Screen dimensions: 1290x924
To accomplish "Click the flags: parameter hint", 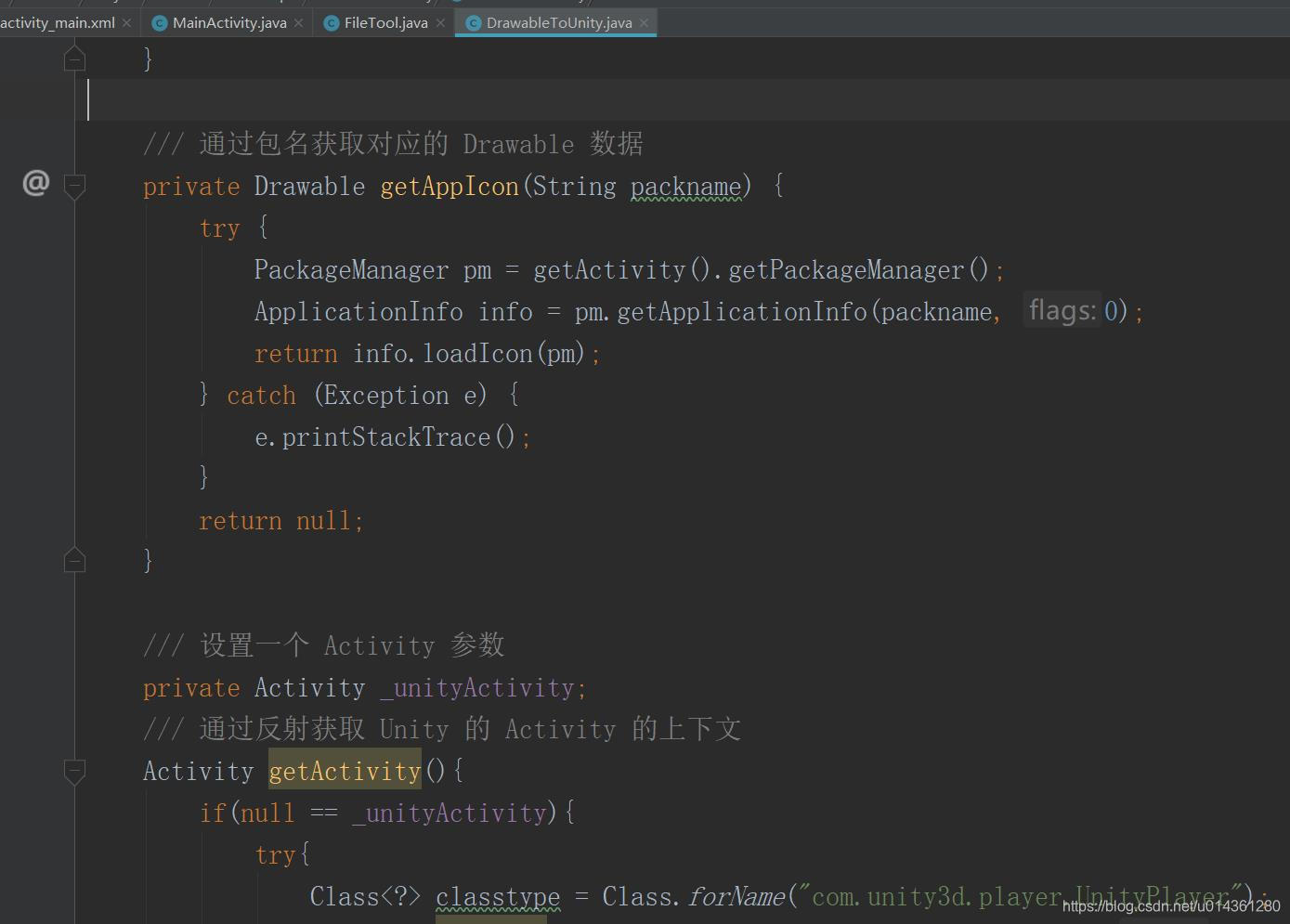I will [1062, 310].
